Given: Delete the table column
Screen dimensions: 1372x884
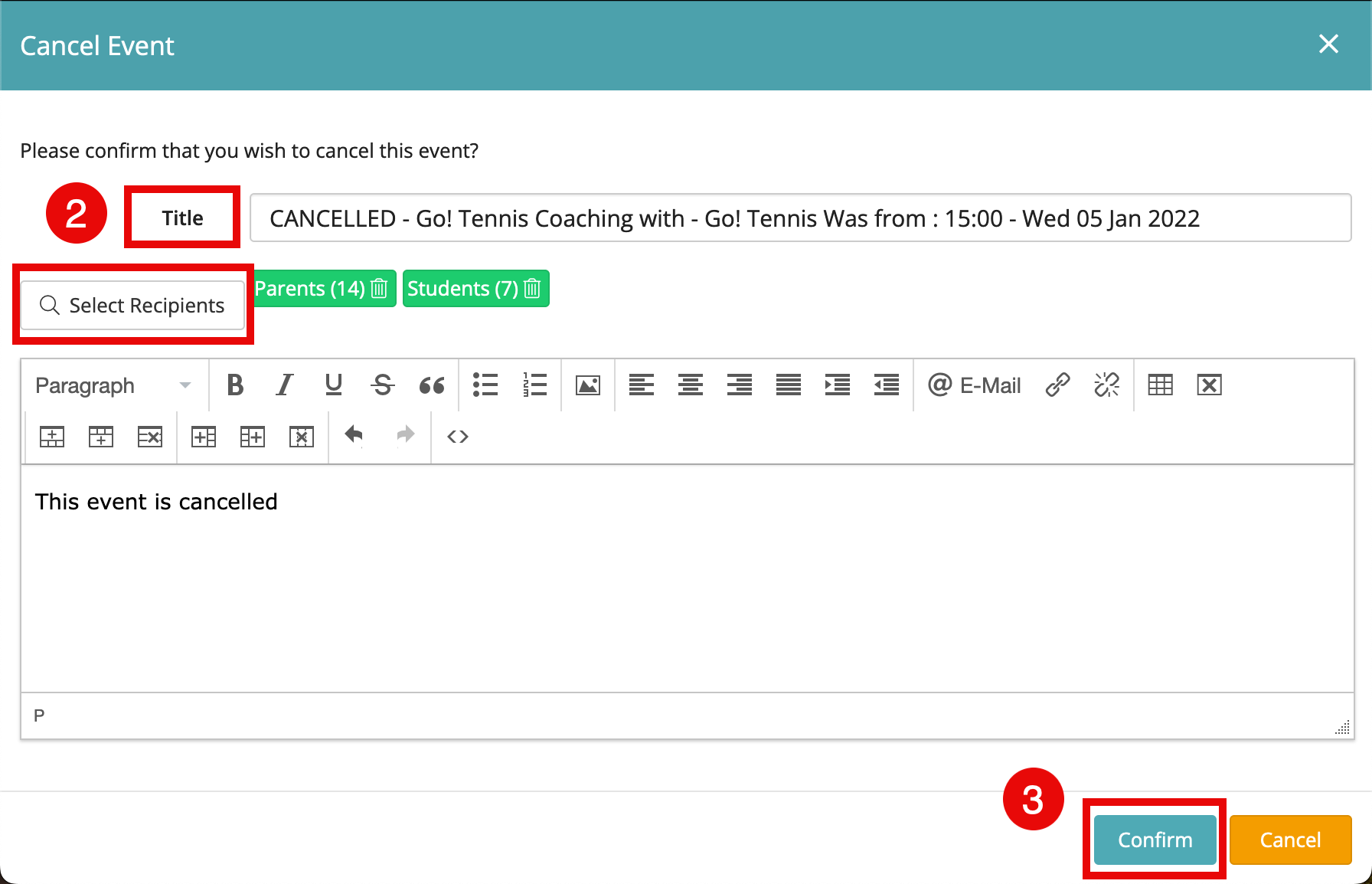Looking at the screenshot, I should point(302,437).
